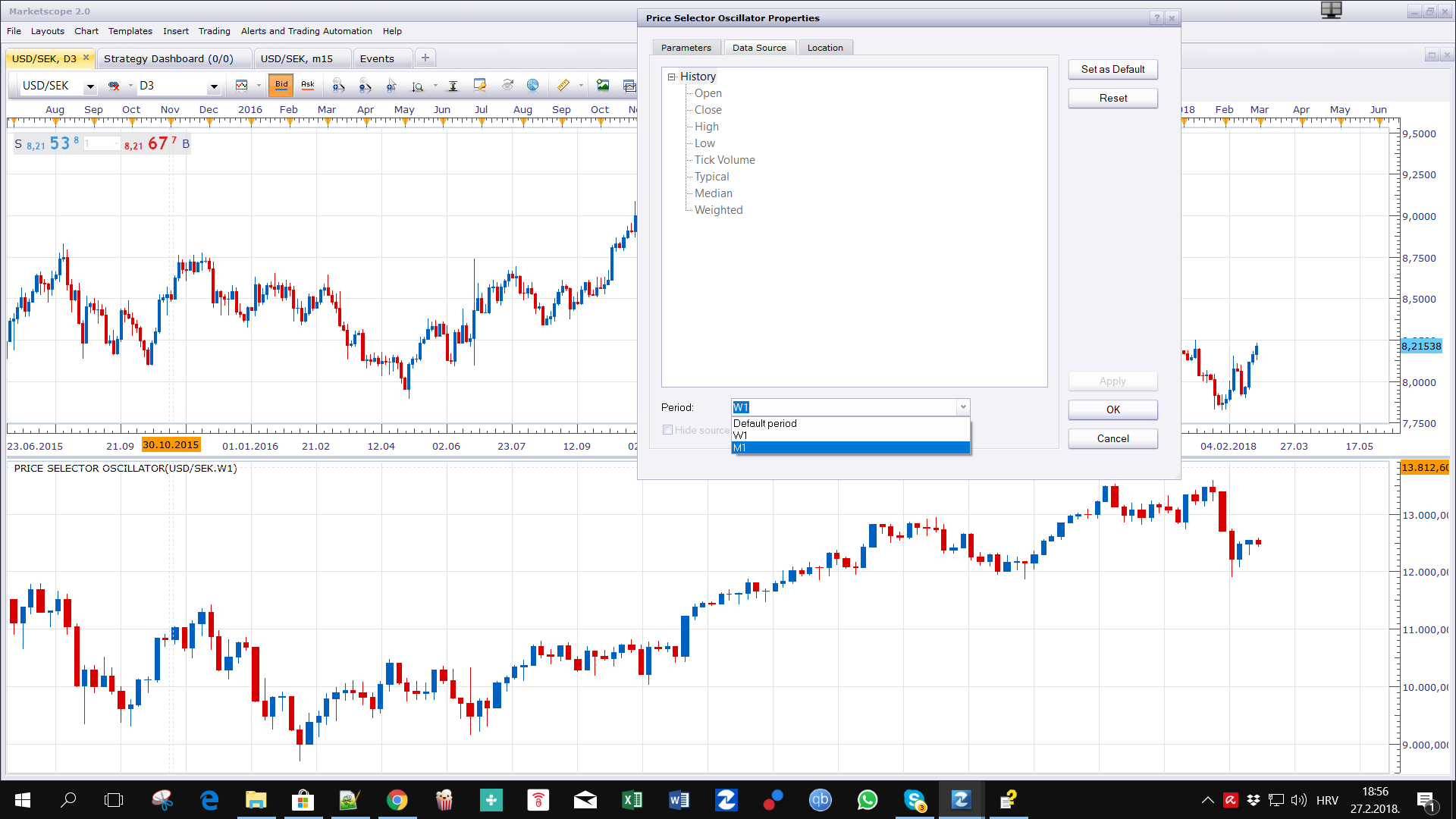Click the unlink chart icon
This screenshot has height=819, width=1456.
coord(114,86)
